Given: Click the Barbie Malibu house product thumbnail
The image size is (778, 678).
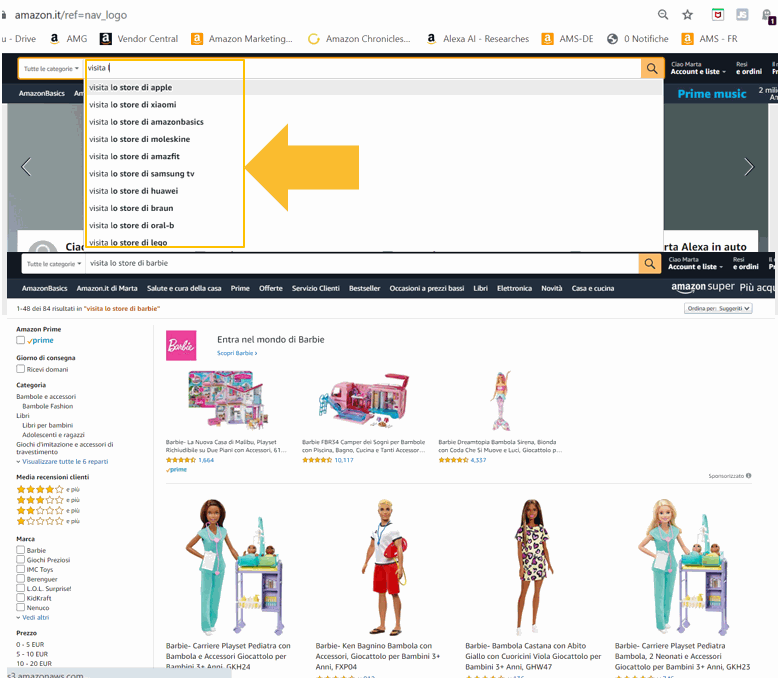Looking at the screenshot, I should pos(227,400).
